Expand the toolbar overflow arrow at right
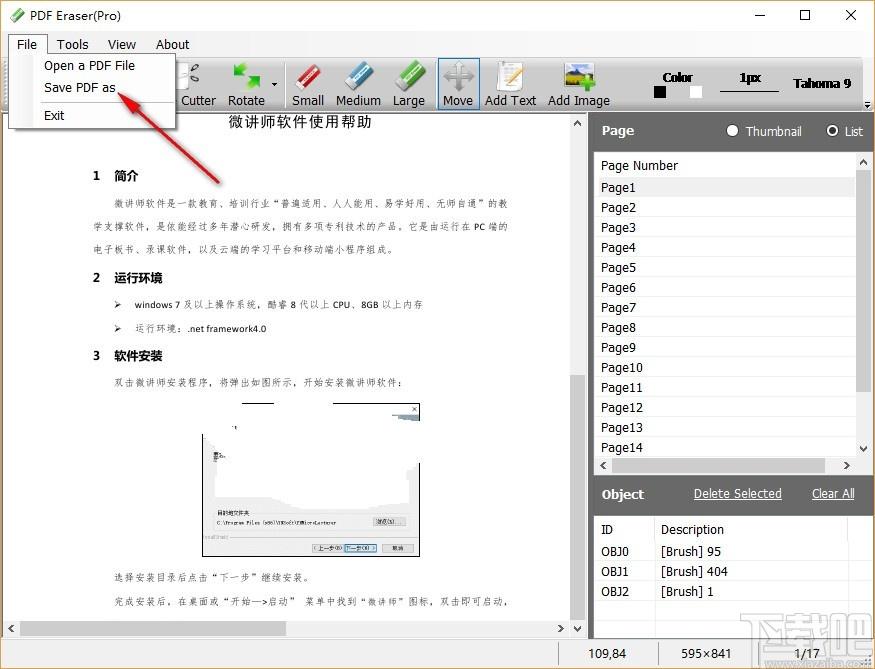This screenshot has height=669, width=875. pos(867,104)
